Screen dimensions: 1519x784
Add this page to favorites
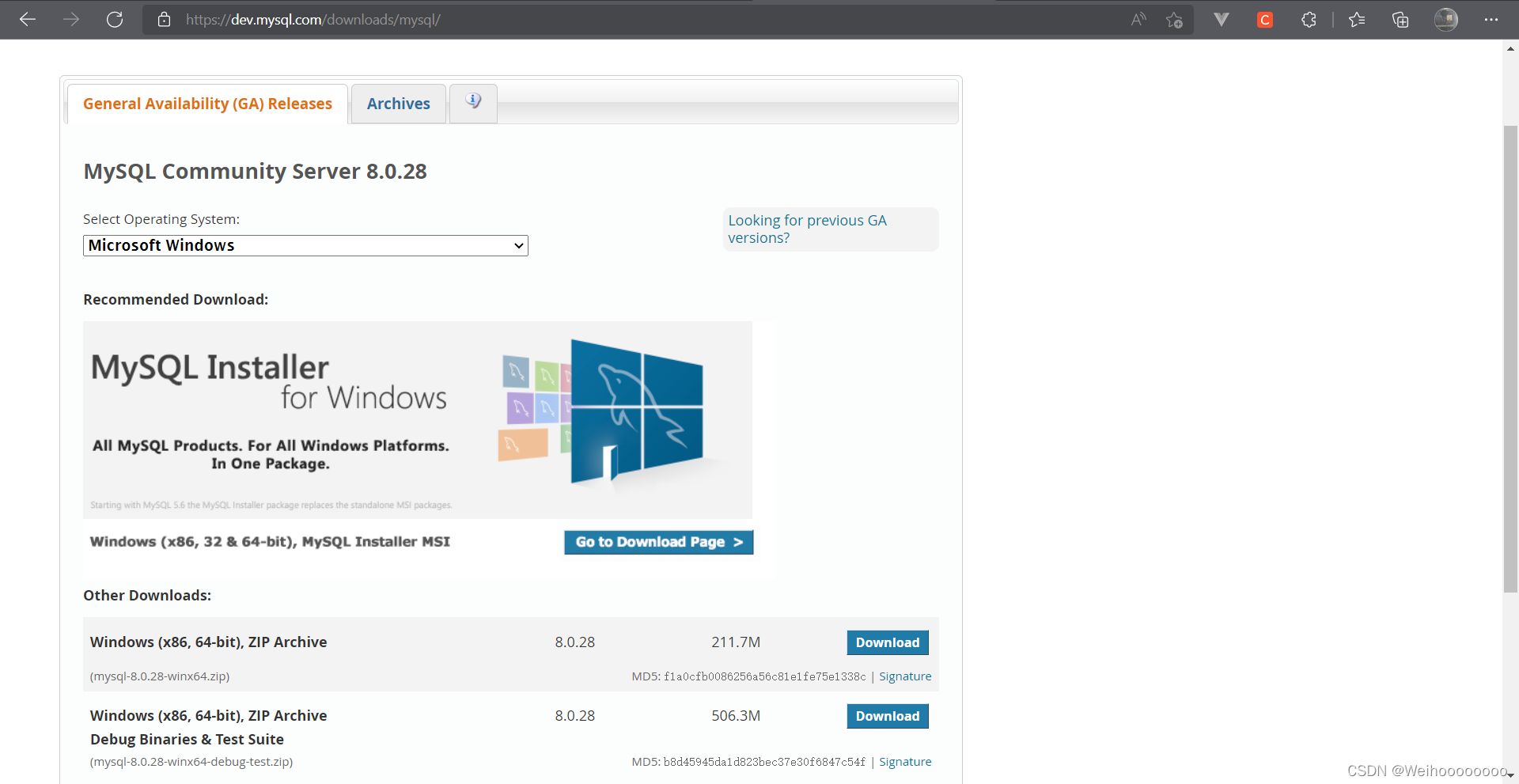[x=1174, y=20]
